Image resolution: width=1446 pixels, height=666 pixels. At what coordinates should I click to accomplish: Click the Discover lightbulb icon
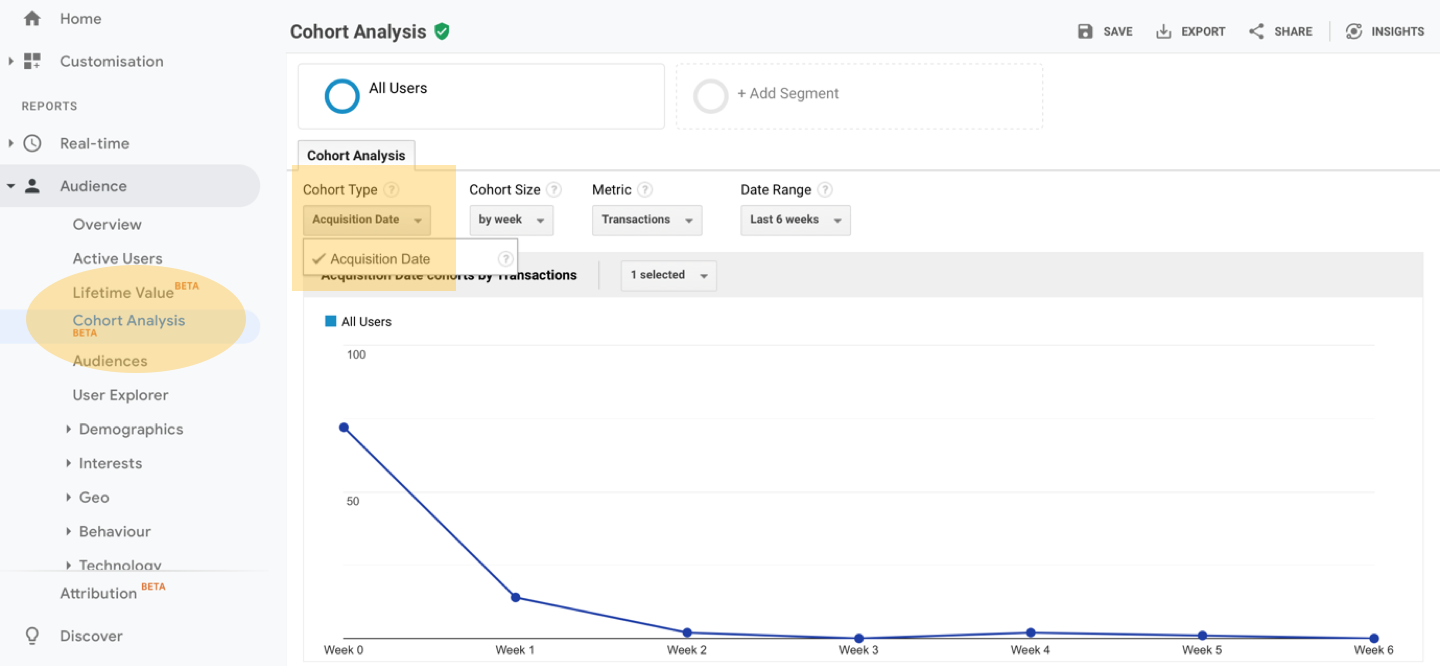coord(32,636)
